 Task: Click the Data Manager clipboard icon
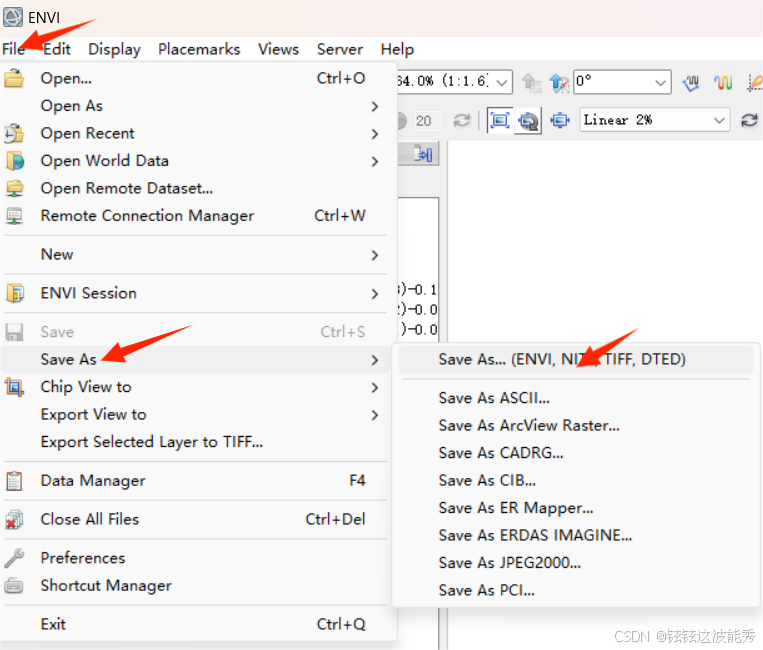(14, 481)
